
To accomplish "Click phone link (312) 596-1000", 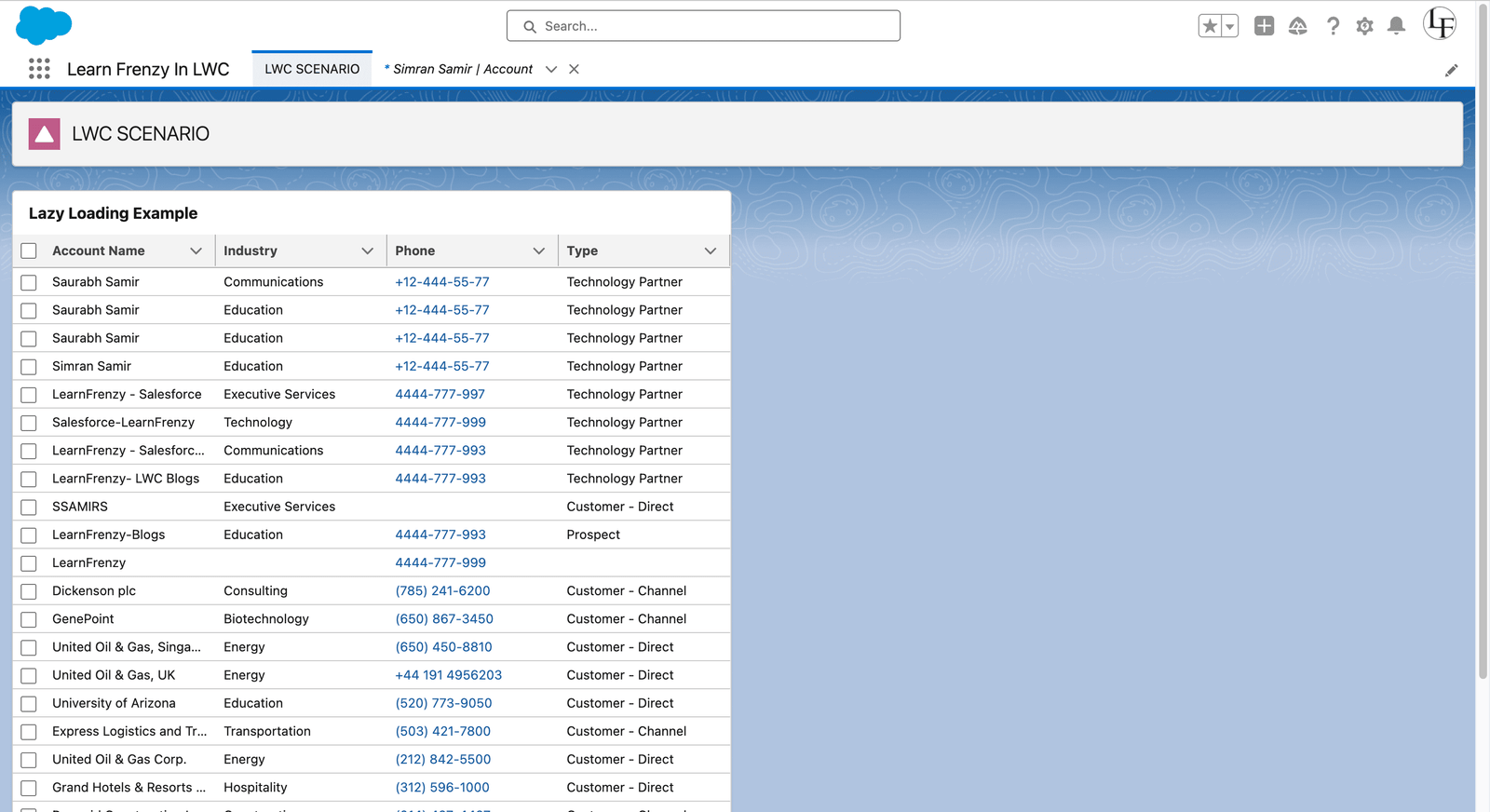I will (x=442, y=787).
